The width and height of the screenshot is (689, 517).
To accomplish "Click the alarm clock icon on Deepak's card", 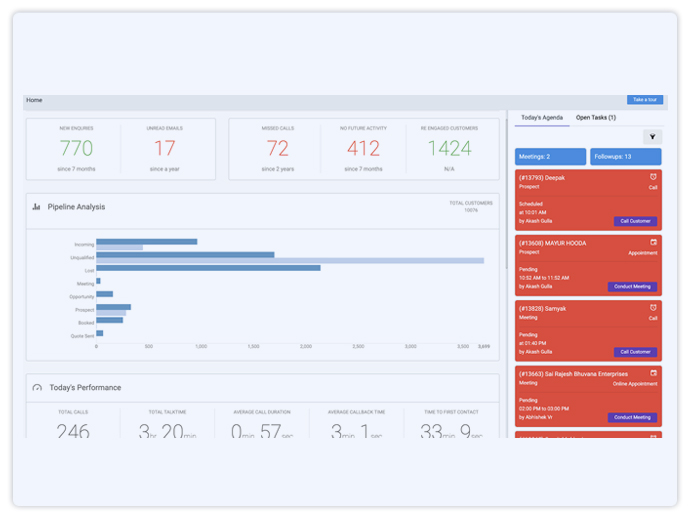I will pyautogui.click(x=653, y=177).
